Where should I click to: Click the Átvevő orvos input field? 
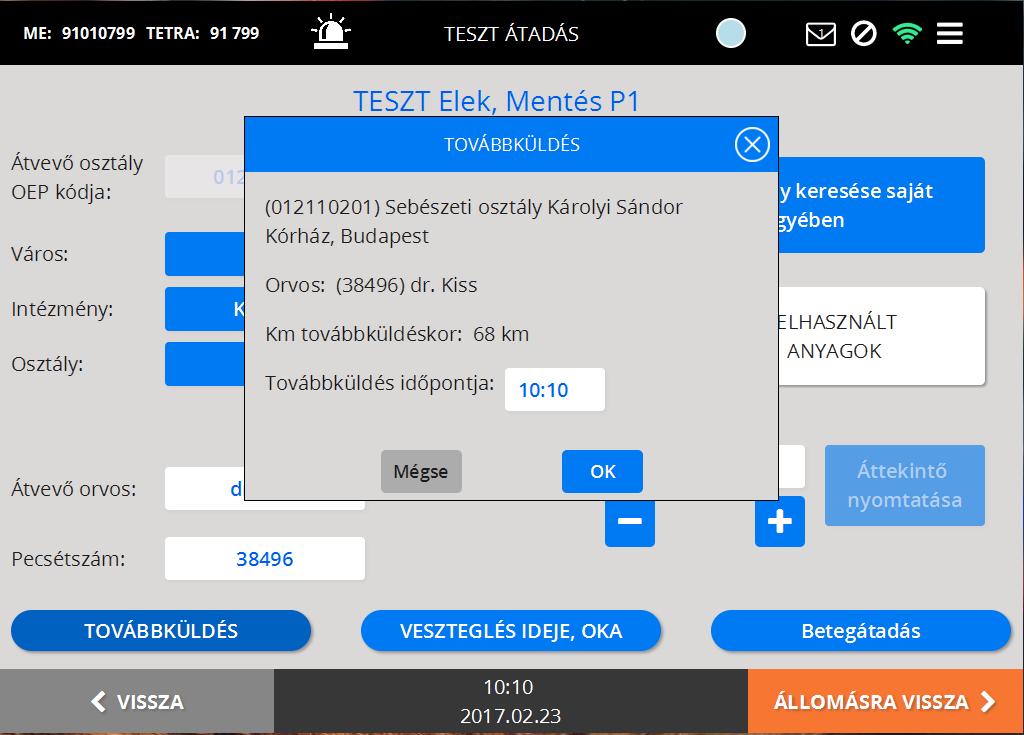tap(204, 489)
